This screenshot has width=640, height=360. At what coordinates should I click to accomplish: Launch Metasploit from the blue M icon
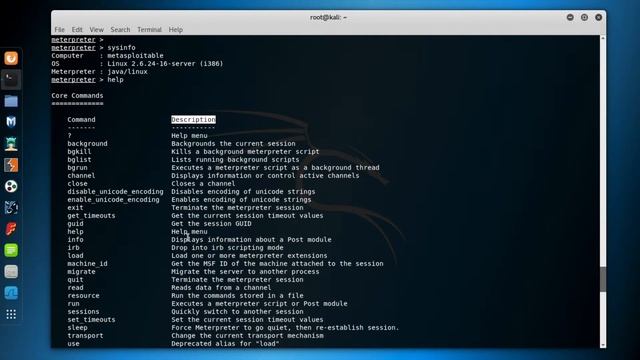click(11, 122)
